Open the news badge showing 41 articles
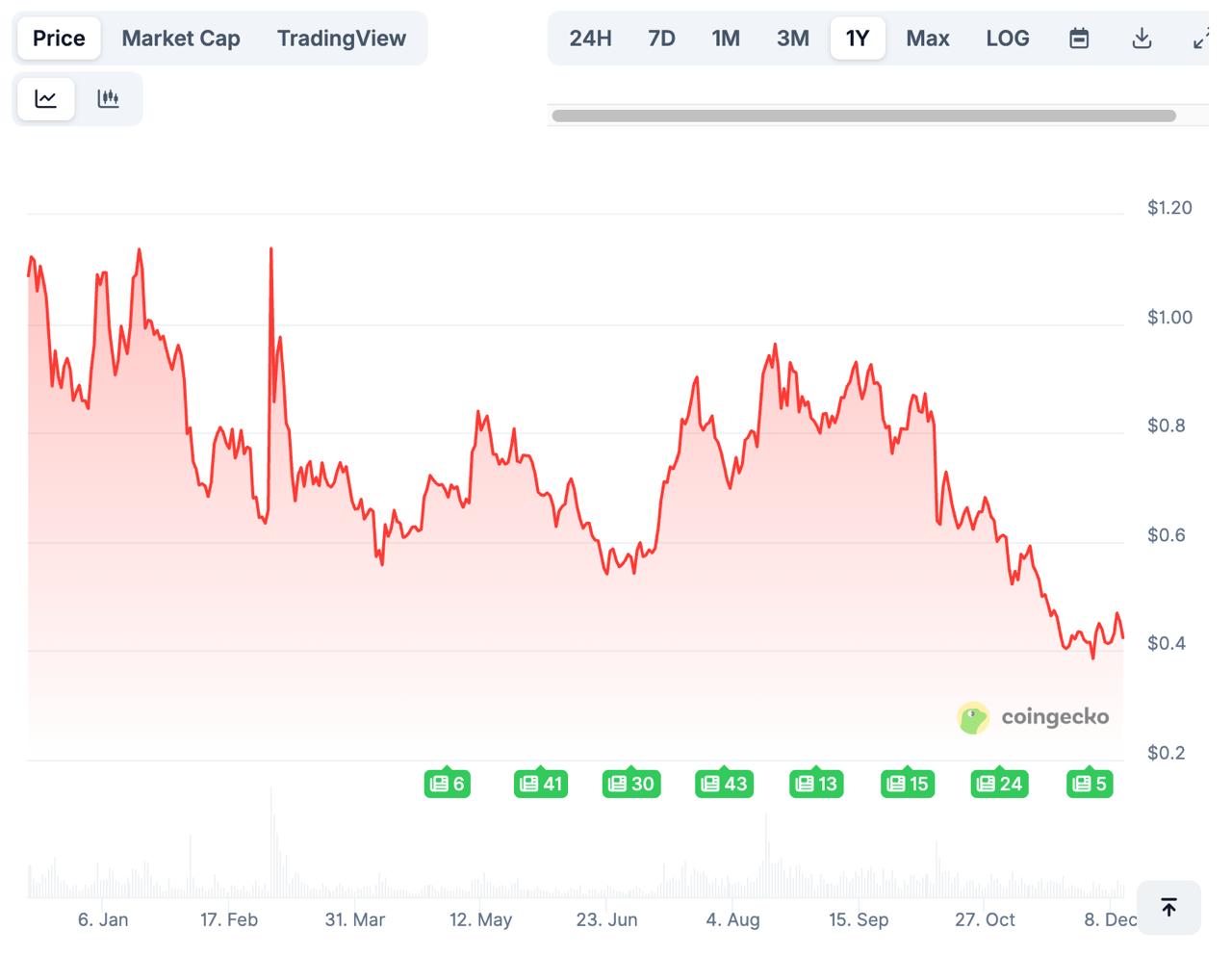This screenshot has width=1232, height=955. [541, 784]
